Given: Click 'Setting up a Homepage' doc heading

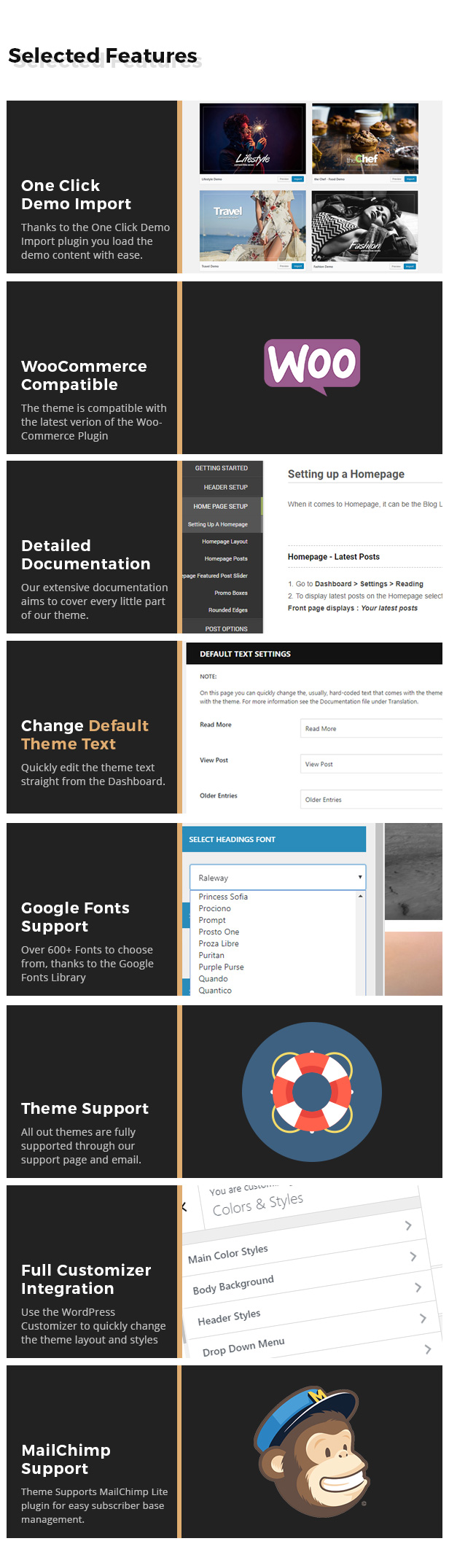Looking at the screenshot, I should click(345, 474).
